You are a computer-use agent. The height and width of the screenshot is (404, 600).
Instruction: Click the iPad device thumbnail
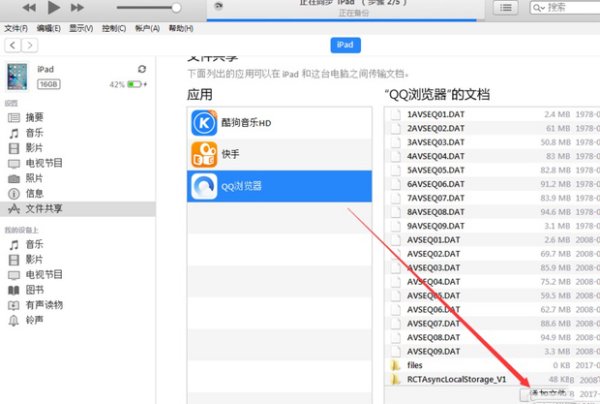pyautogui.click(x=17, y=77)
